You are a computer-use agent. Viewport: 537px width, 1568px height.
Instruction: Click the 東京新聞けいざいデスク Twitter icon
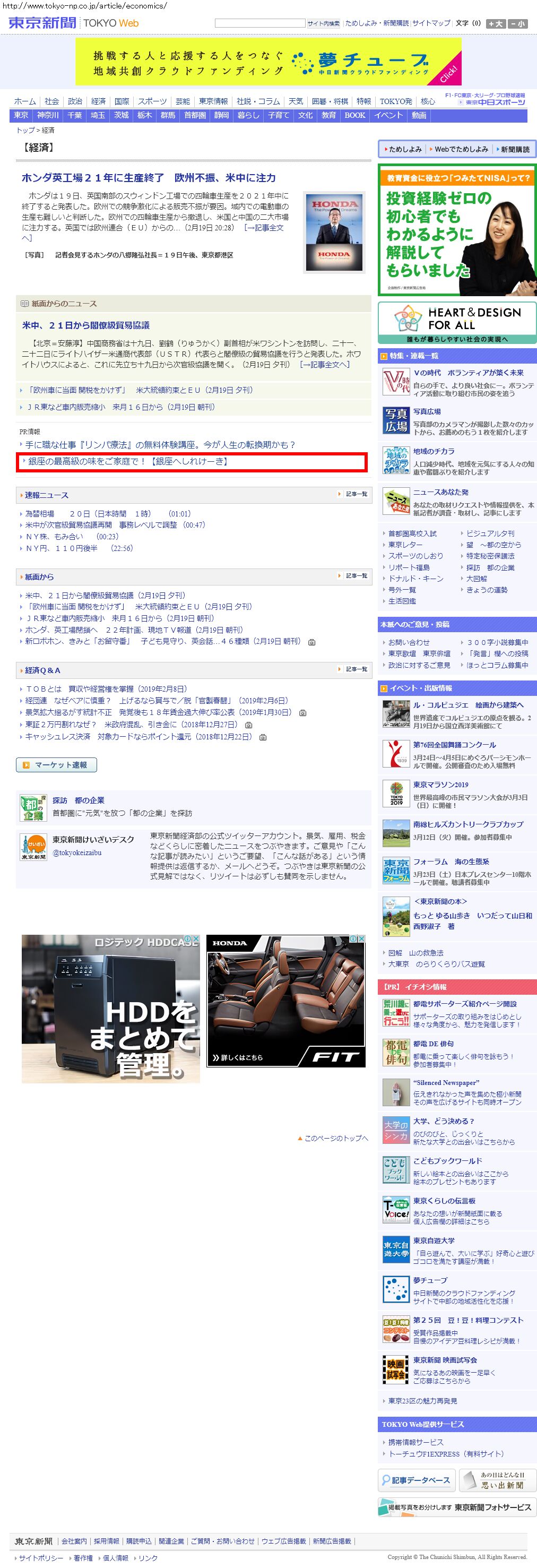(33, 847)
